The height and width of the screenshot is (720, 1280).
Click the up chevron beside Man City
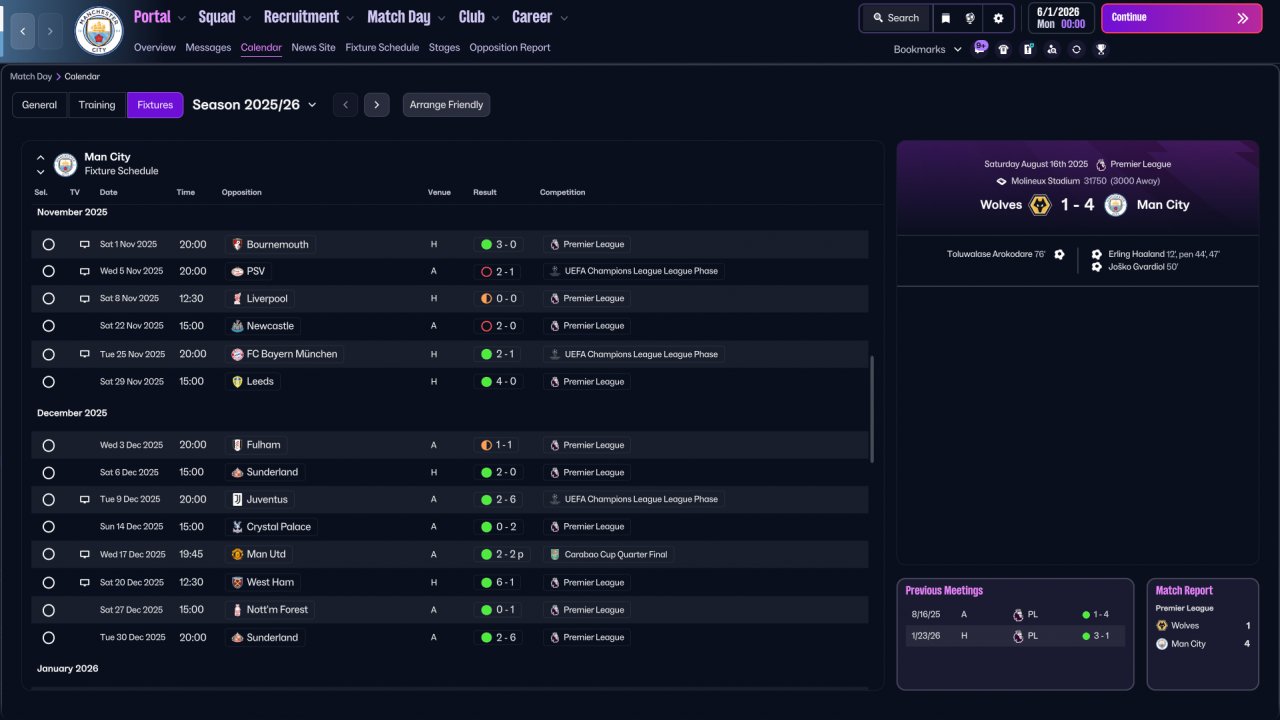[41, 158]
